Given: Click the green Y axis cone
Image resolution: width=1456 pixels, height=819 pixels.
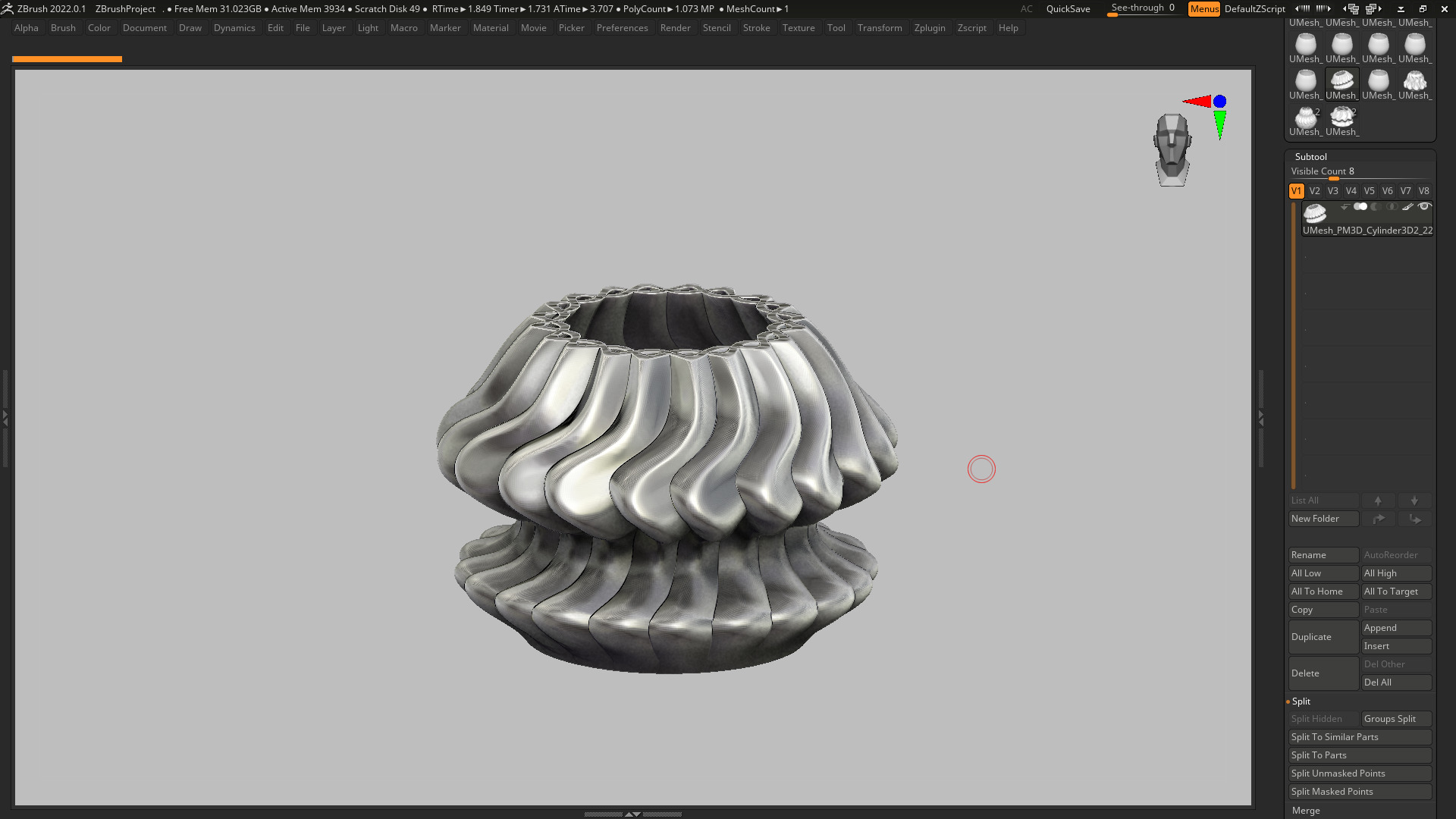Looking at the screenshot, I should [x=1219, y=125].
